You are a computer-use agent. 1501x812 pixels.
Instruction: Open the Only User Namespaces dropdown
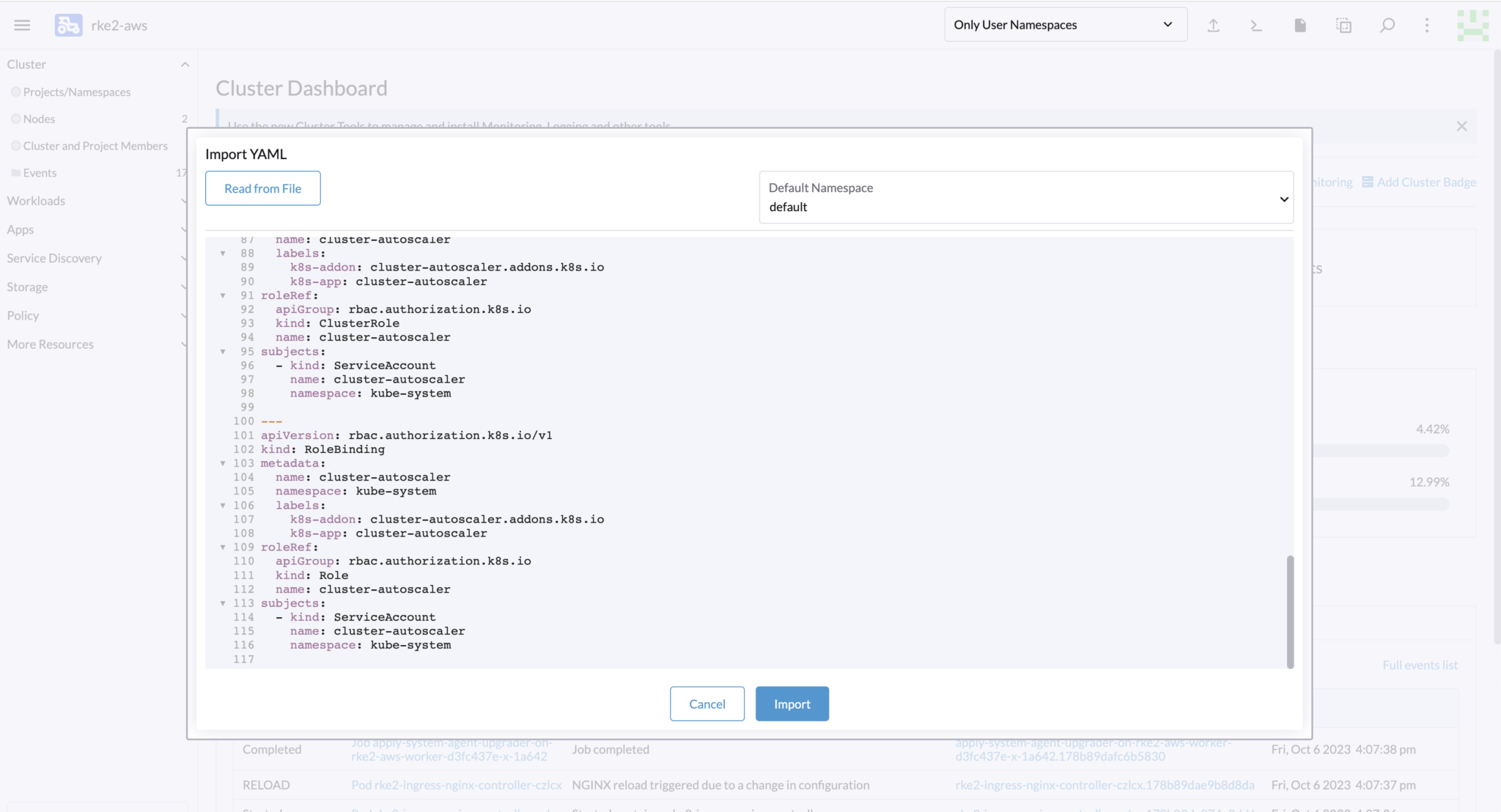point(1065,25)
